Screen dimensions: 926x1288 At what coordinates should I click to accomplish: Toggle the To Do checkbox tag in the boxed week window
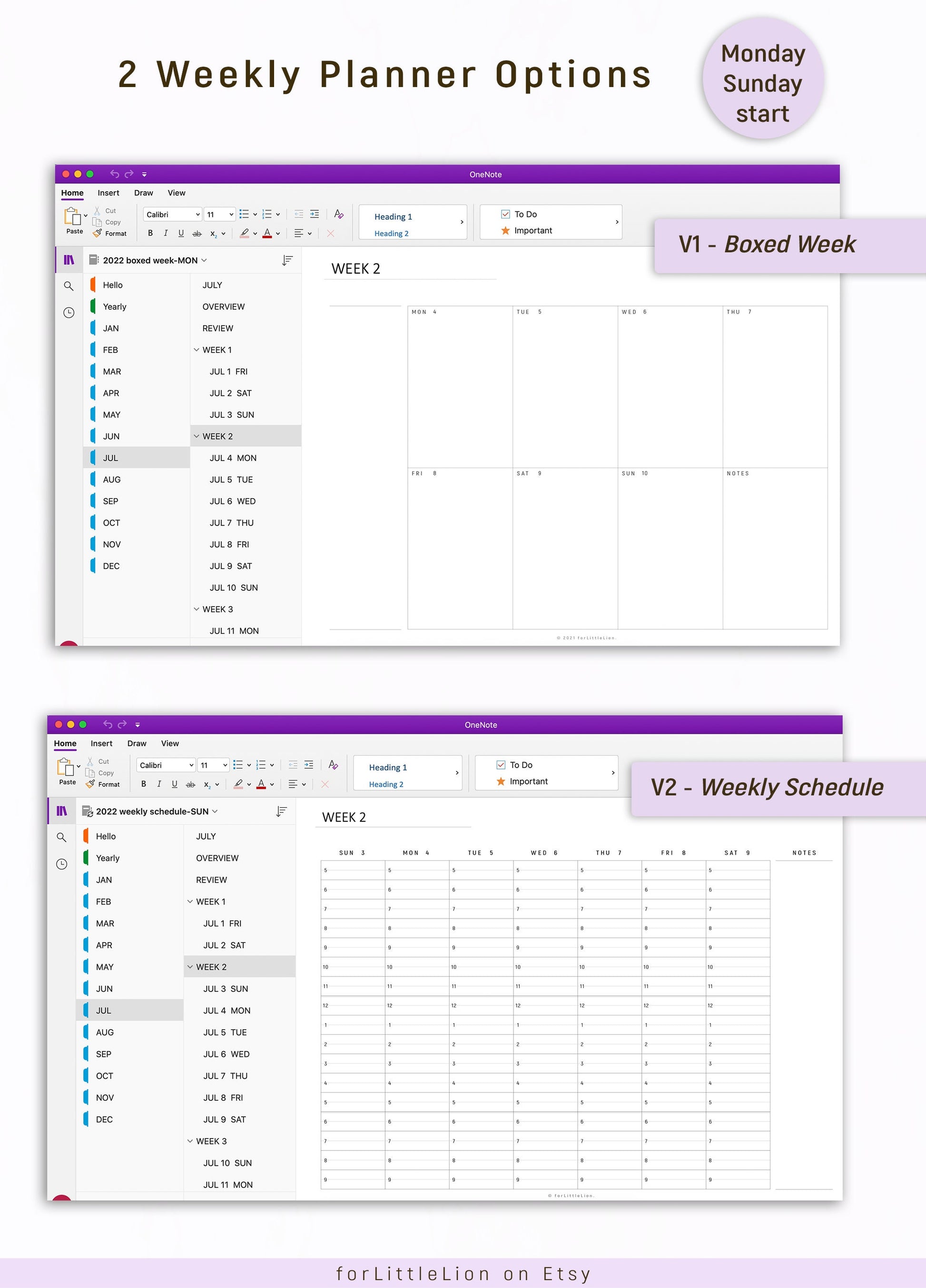coord(505,214)
